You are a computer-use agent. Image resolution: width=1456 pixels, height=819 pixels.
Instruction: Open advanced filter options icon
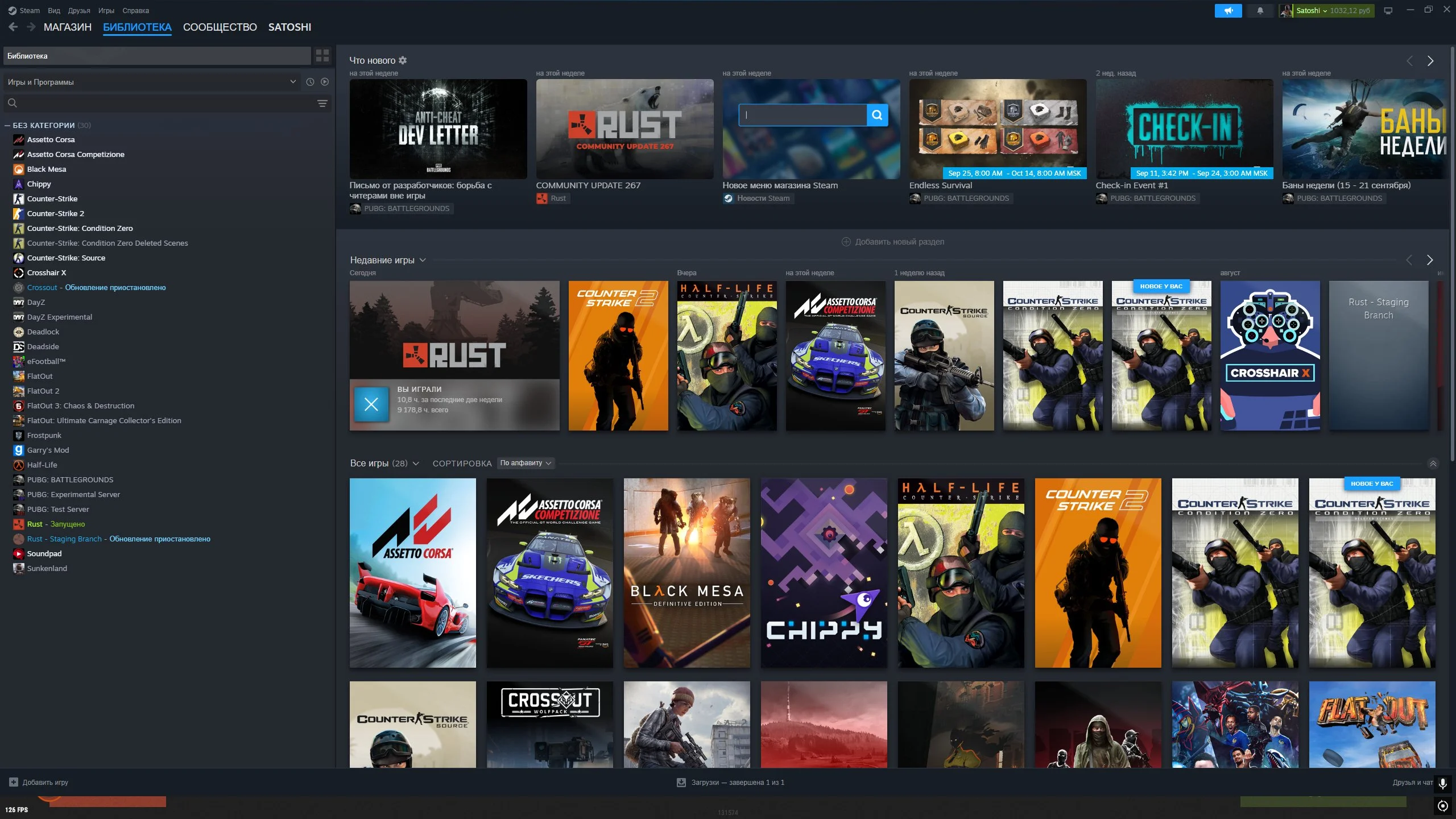click(x=322, y=103)
